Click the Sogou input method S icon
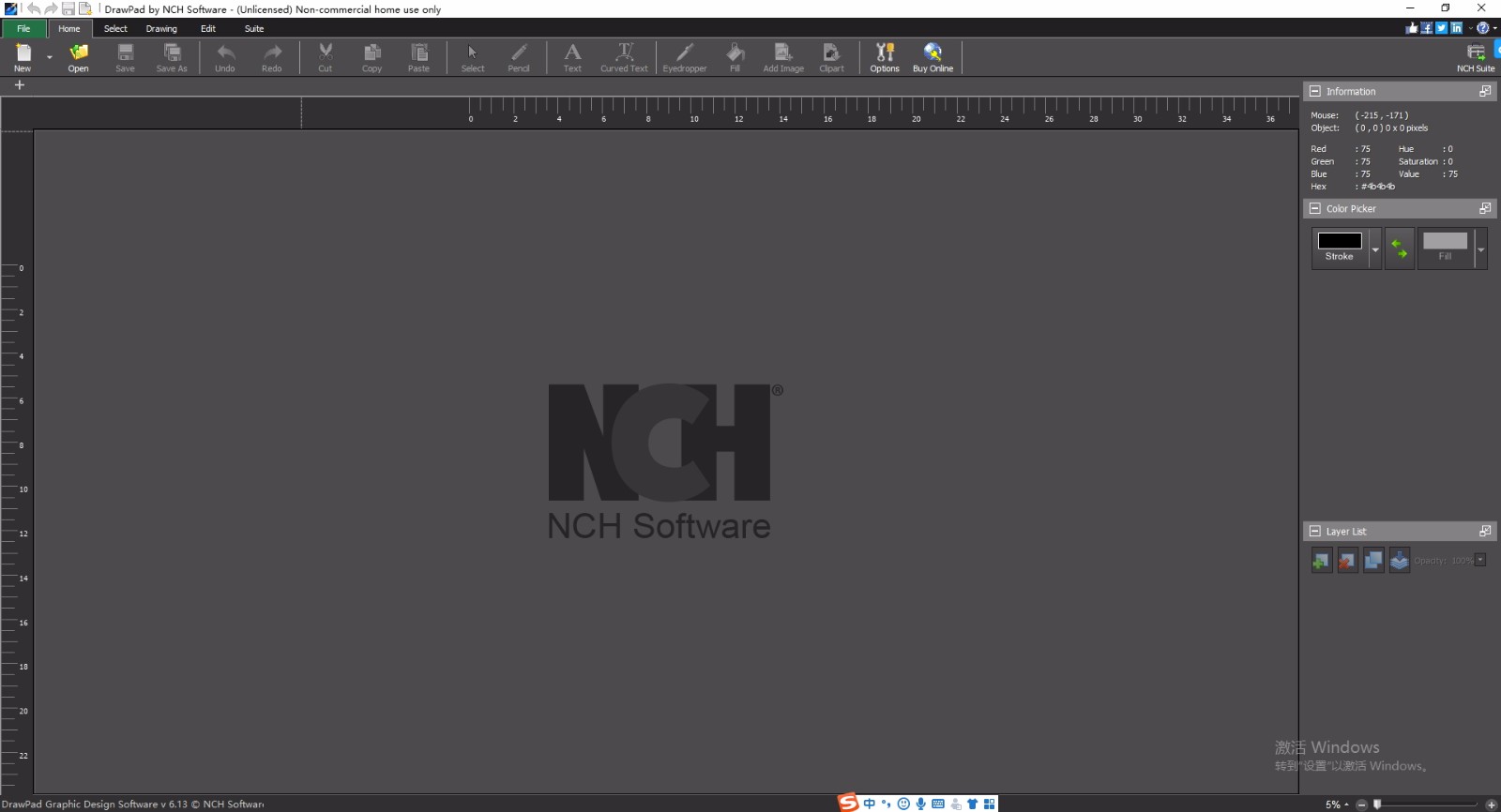The image size is (1501, 812). click(848, 803)
